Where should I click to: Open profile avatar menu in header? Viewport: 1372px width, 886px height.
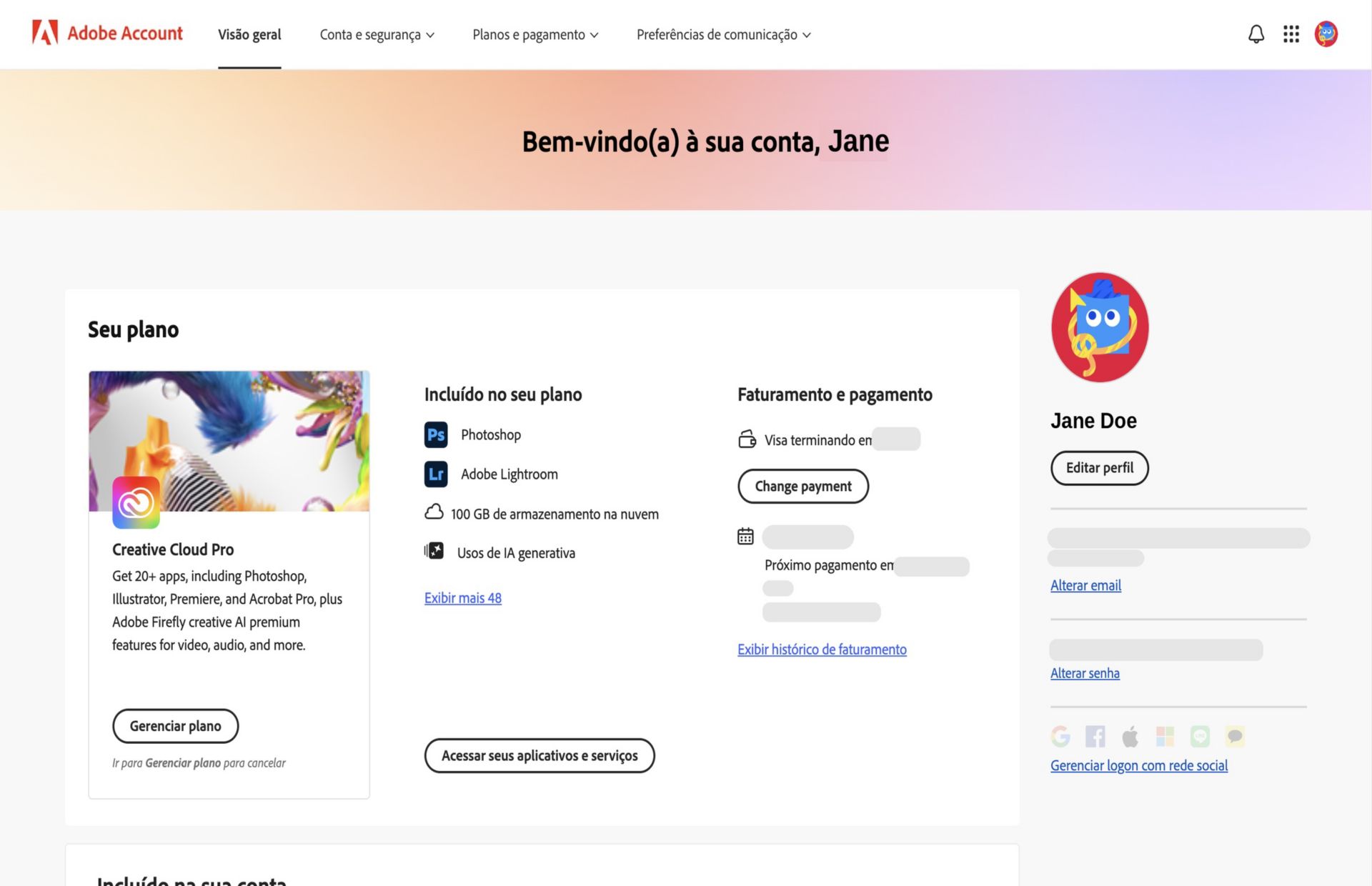coord(1326,34)
